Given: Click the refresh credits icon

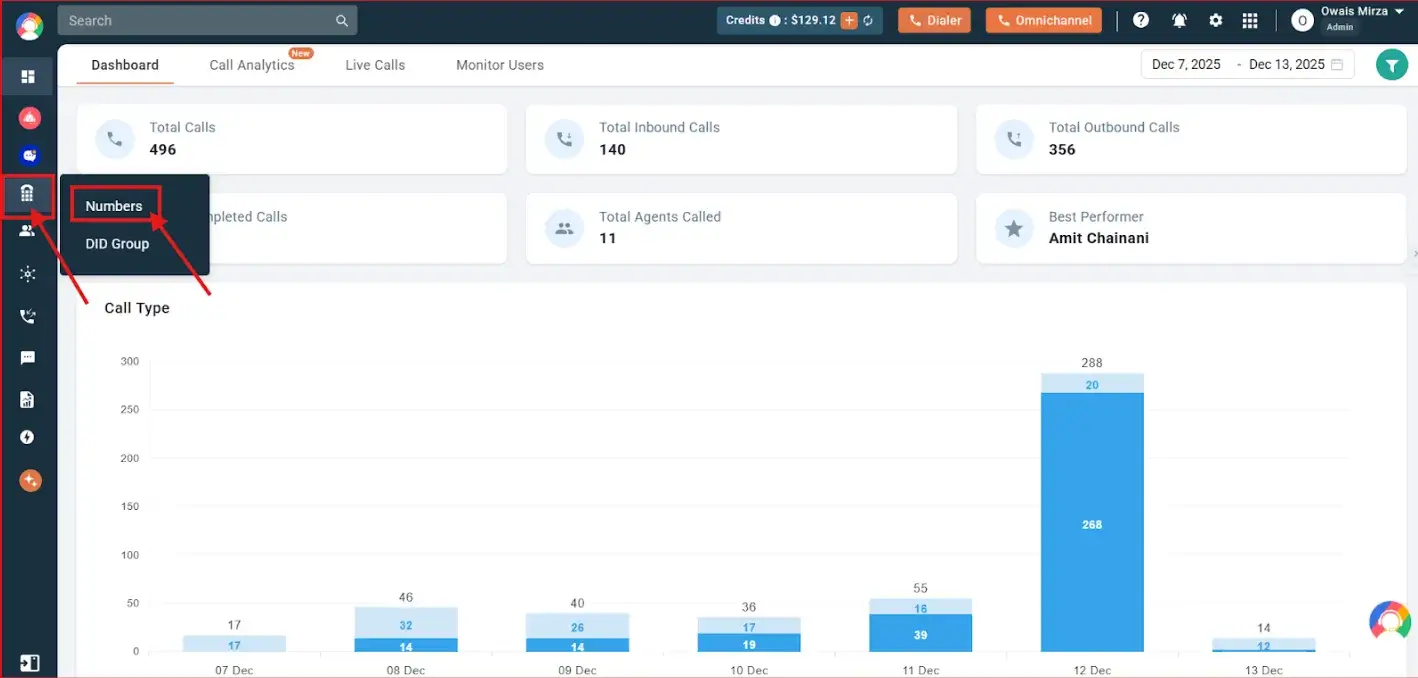Looking at the screenshot, I should [x=868, y=20].
